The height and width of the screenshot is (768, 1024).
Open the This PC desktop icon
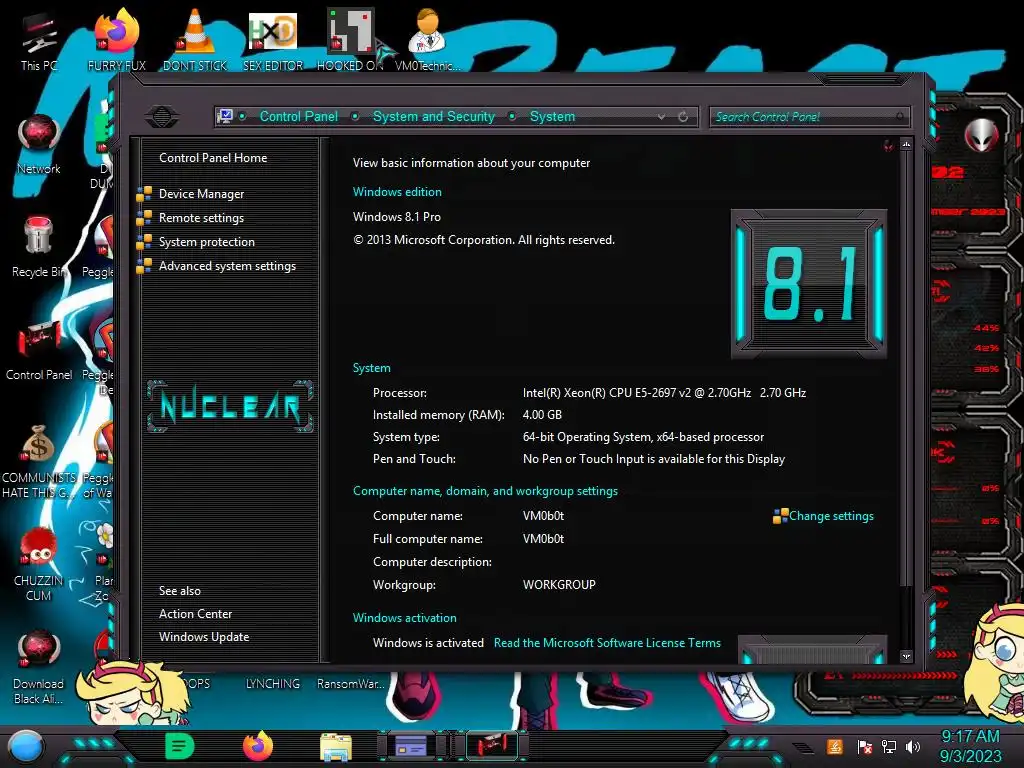coord(39,40)
